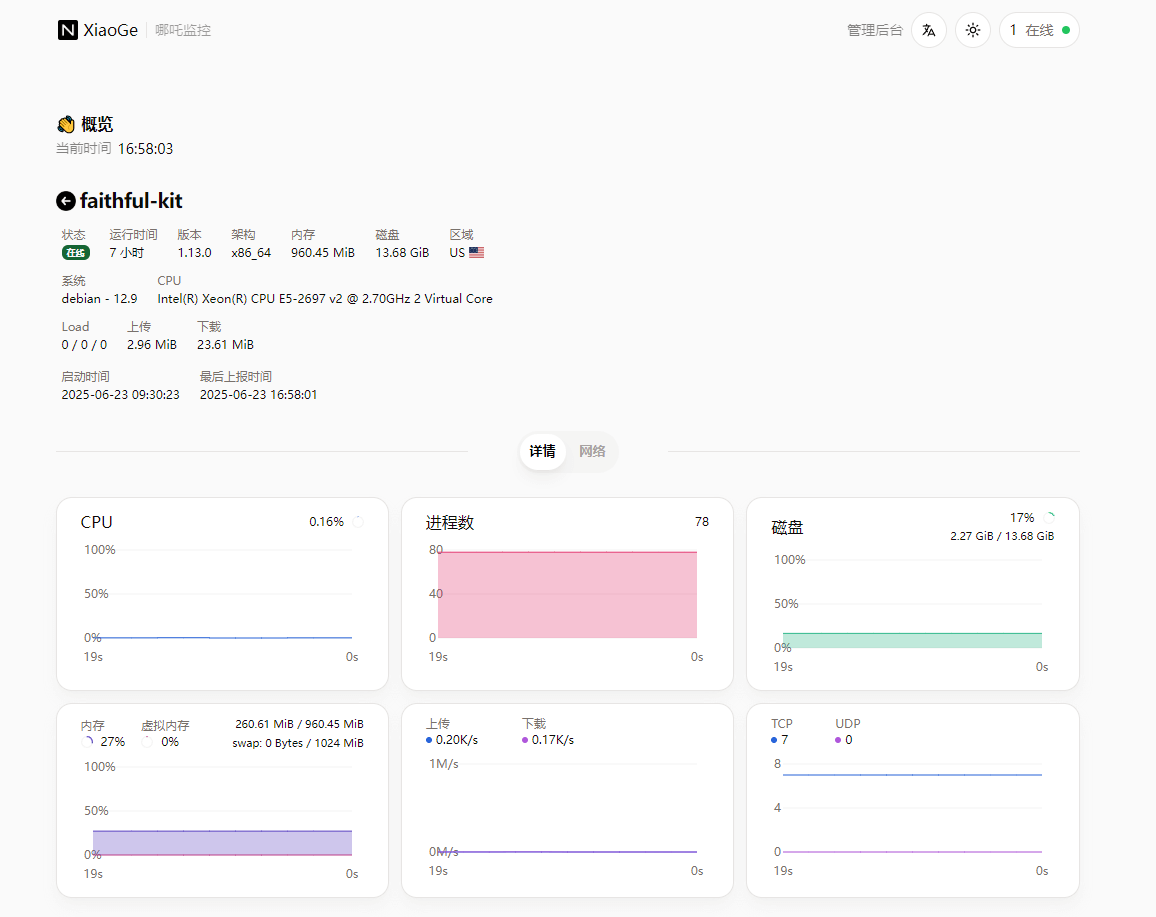
Task: Toggle the light/dark theme sun icon
Action: point(973,30)
